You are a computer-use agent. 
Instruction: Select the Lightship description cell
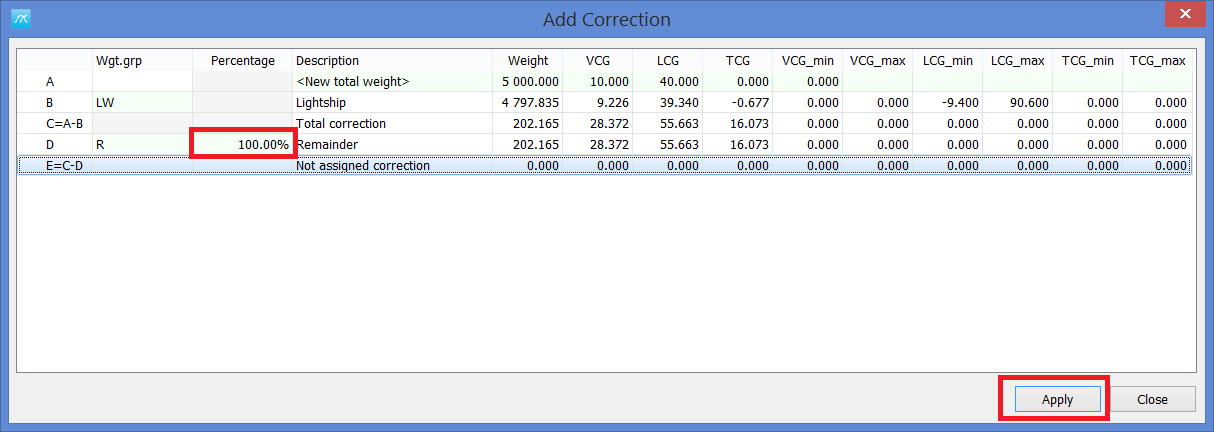pyautogui.click(x=392, y=102)
